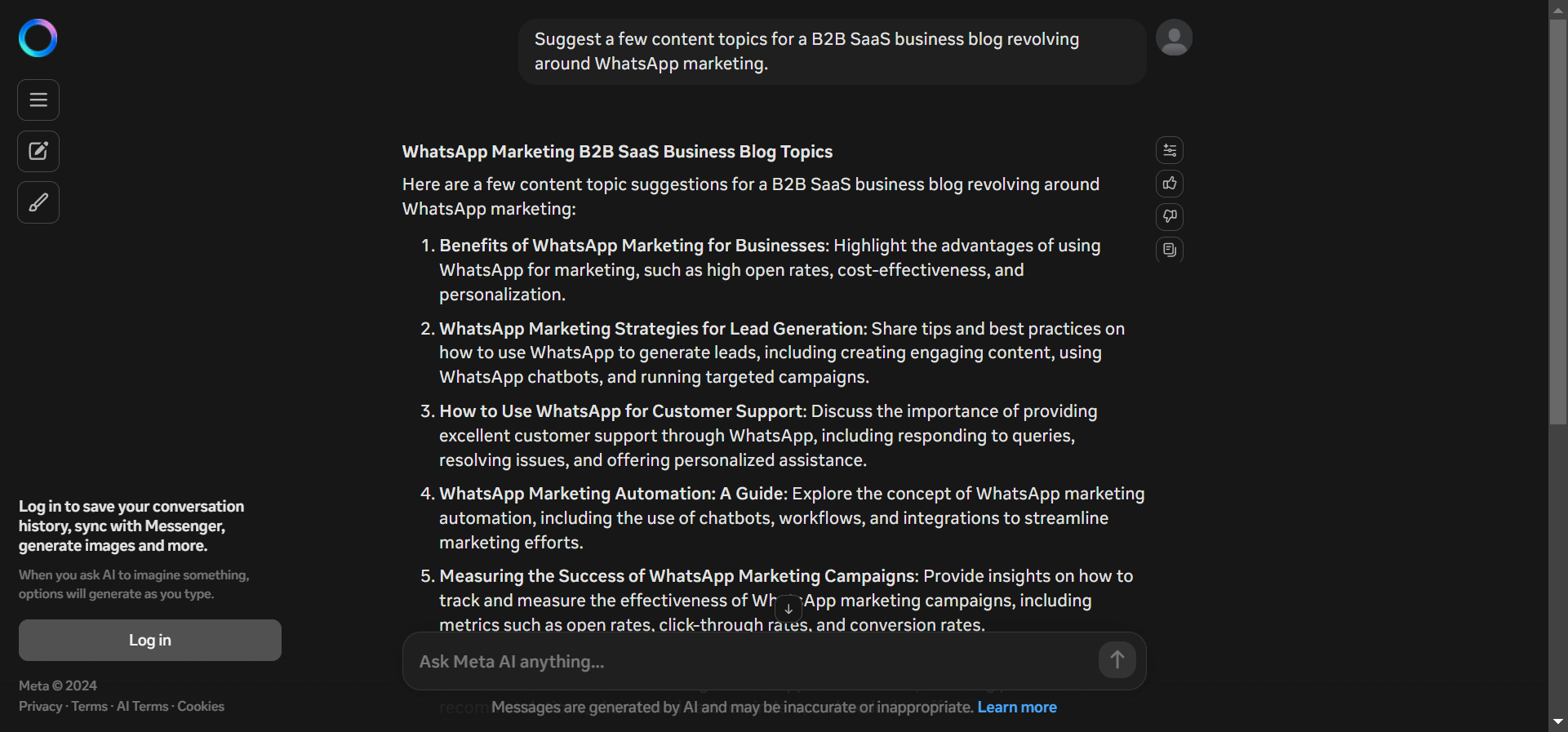Send message with the arrow icon

tap(1117, 660)
